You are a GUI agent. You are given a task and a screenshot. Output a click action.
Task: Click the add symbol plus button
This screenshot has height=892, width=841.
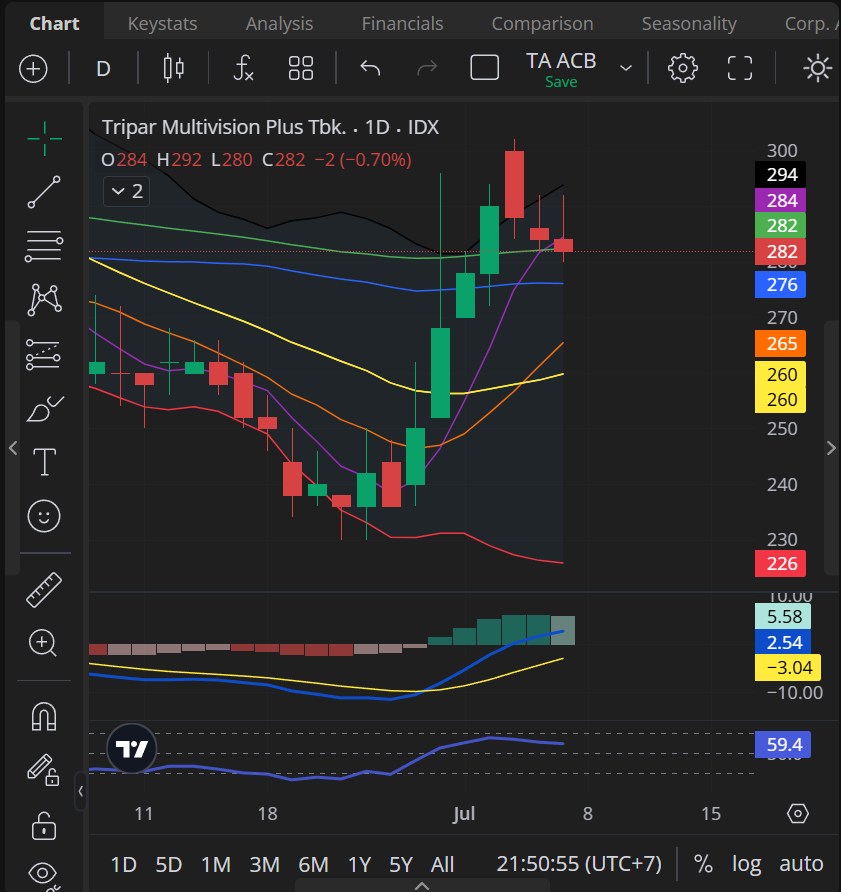pos(33,69)
